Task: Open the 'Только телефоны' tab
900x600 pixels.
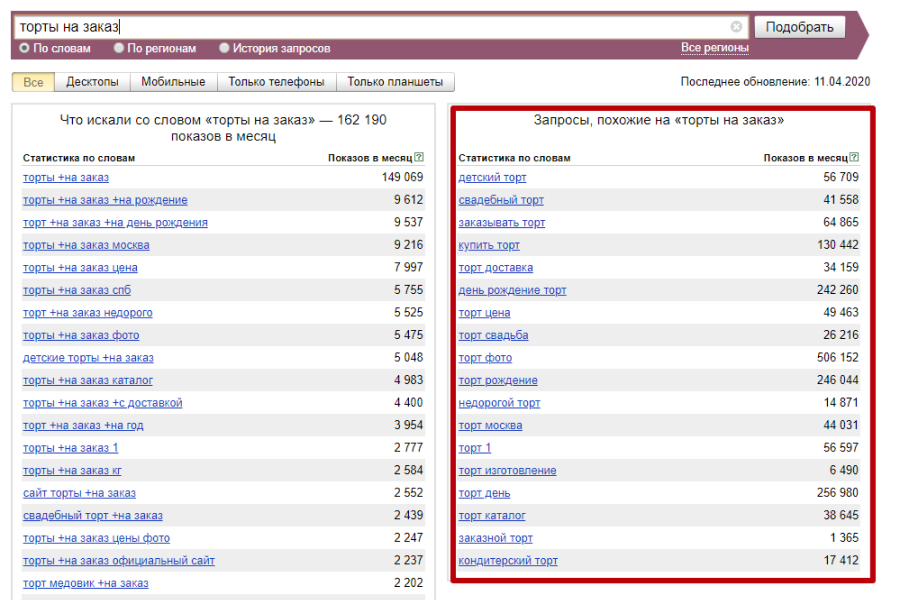Action: pos(276,82)
